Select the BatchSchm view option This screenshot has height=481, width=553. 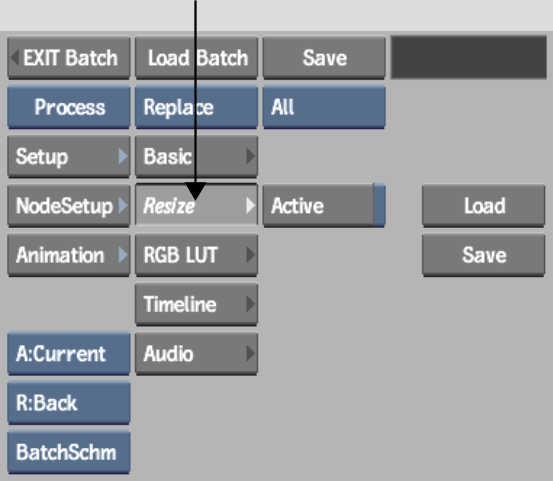point(69,452)
